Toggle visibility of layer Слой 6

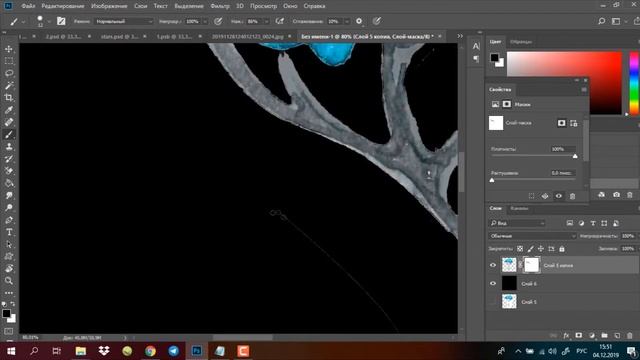click(493, 283)
